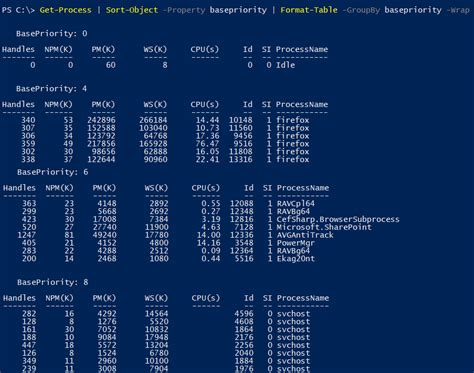Click the Get-Process cmdlet in the command
The width and height of the screenshot is (474, 373).
coord(65,10)
